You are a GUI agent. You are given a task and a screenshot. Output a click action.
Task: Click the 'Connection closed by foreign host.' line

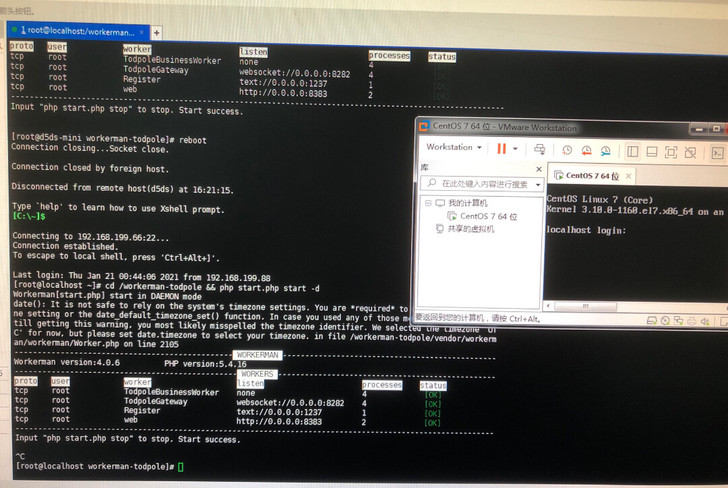coord(90,168)
